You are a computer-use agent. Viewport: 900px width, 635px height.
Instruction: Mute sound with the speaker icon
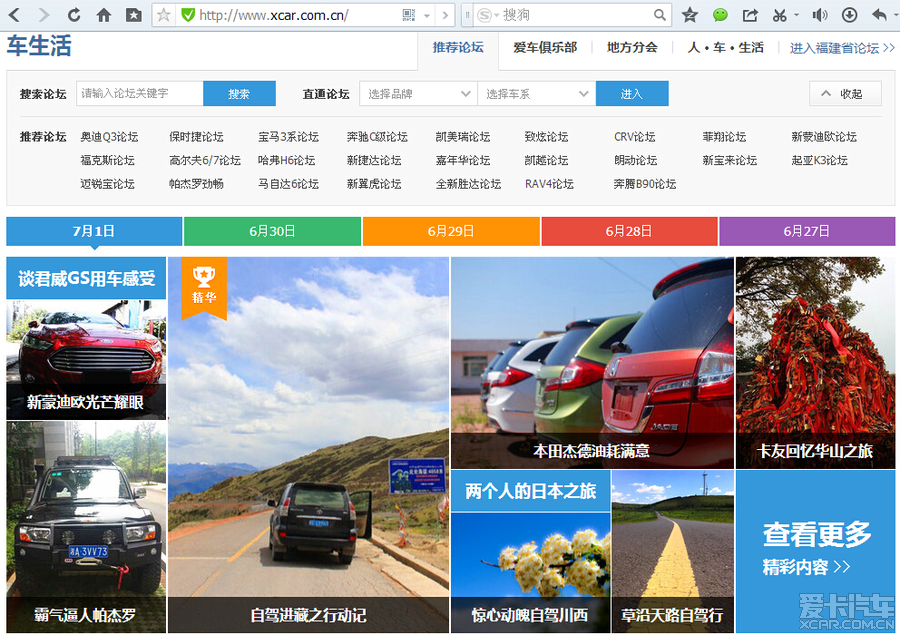pos(820,15)
